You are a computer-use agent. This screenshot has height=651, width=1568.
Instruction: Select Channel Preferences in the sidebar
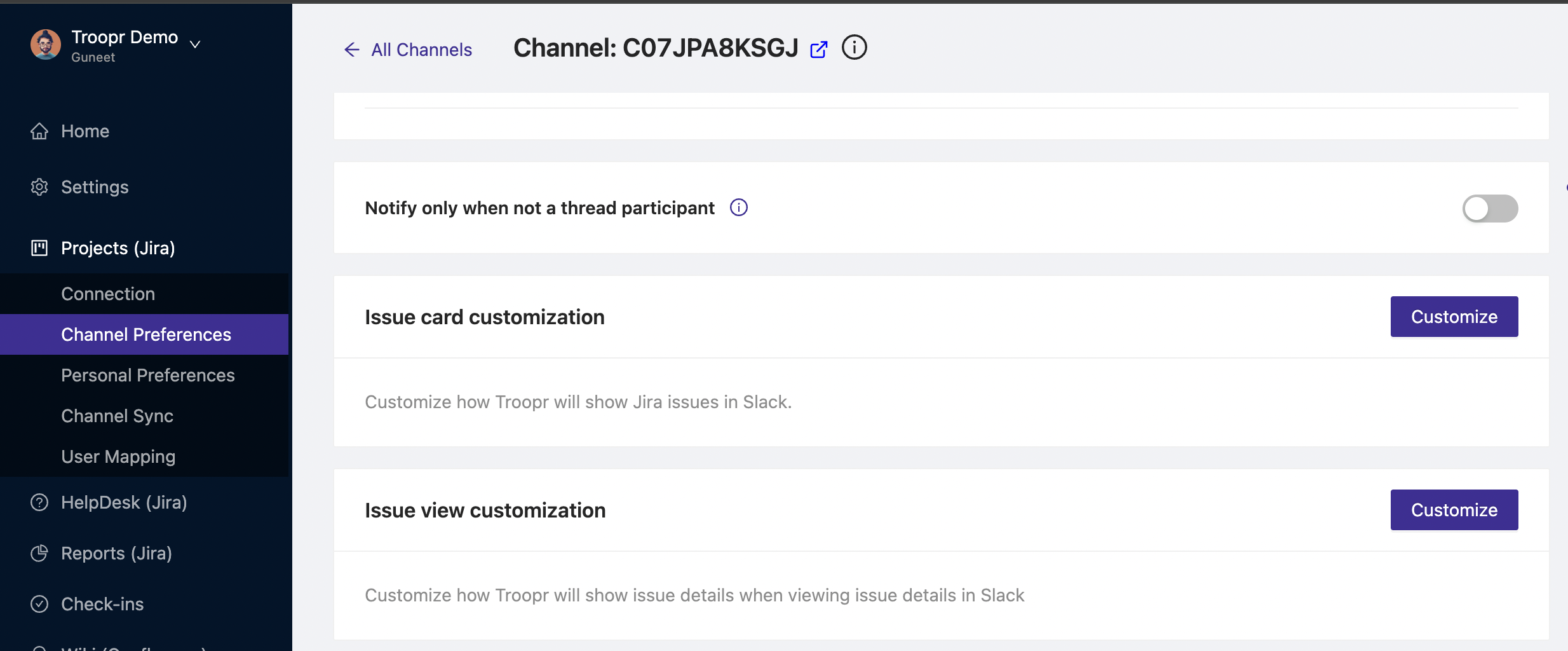click(x=144, y=334)
